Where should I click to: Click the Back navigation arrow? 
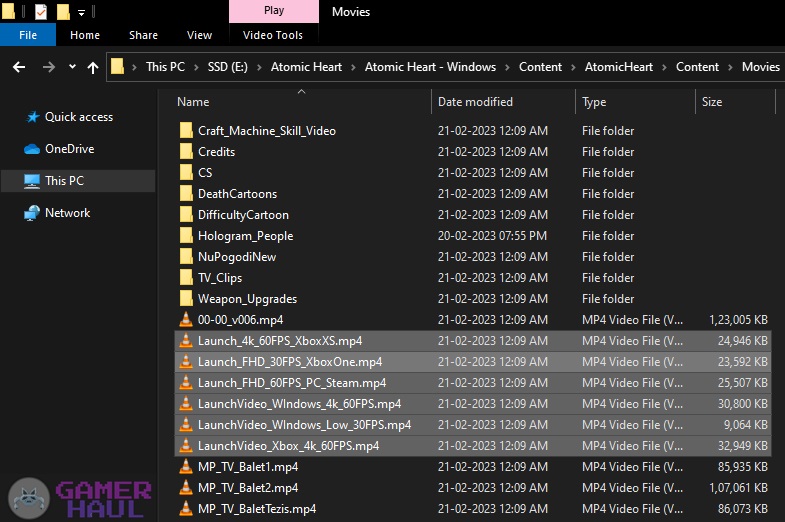[x=19, y=67]
